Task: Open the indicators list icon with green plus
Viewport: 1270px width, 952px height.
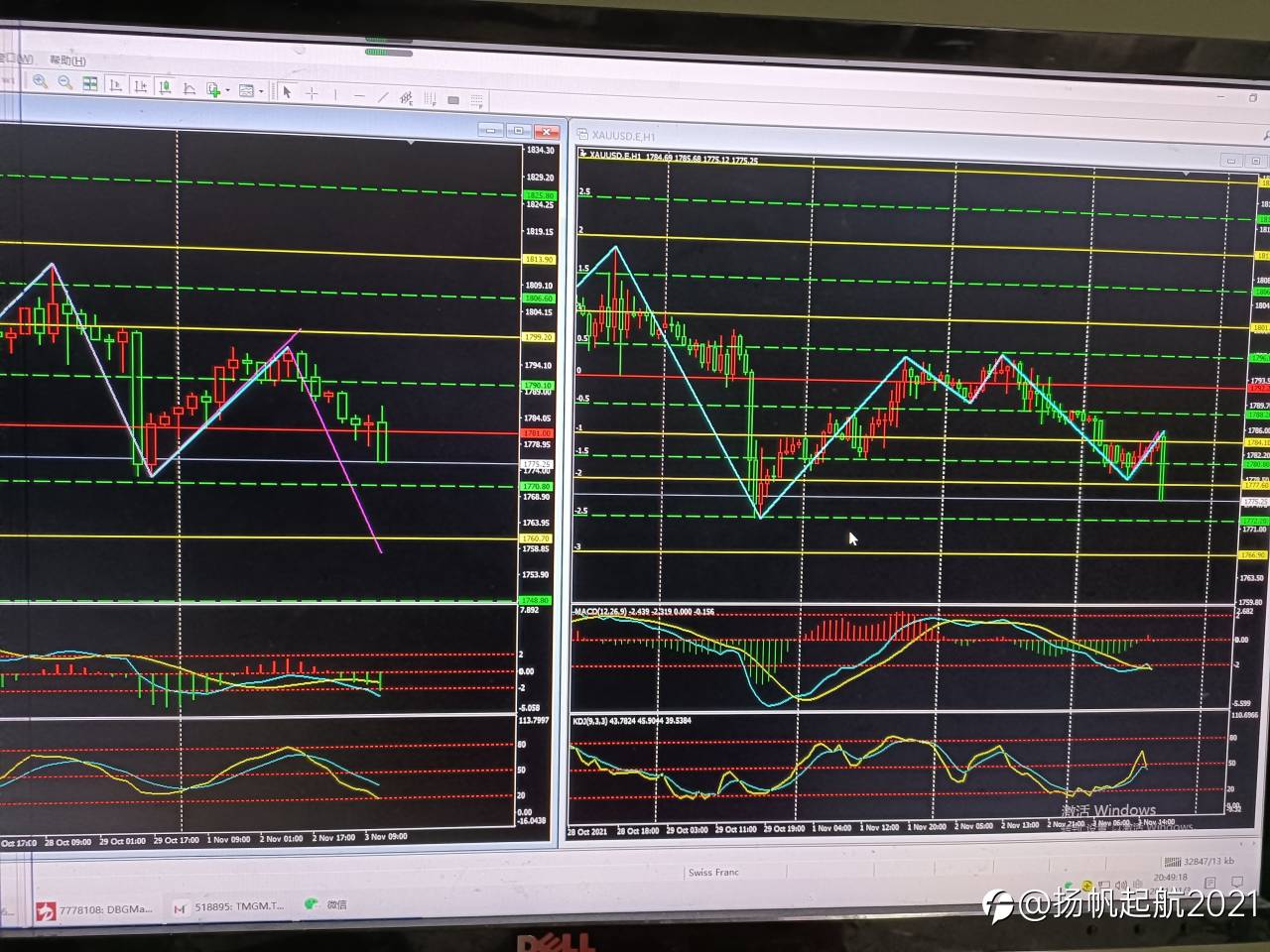Action: tap(213, 89)
